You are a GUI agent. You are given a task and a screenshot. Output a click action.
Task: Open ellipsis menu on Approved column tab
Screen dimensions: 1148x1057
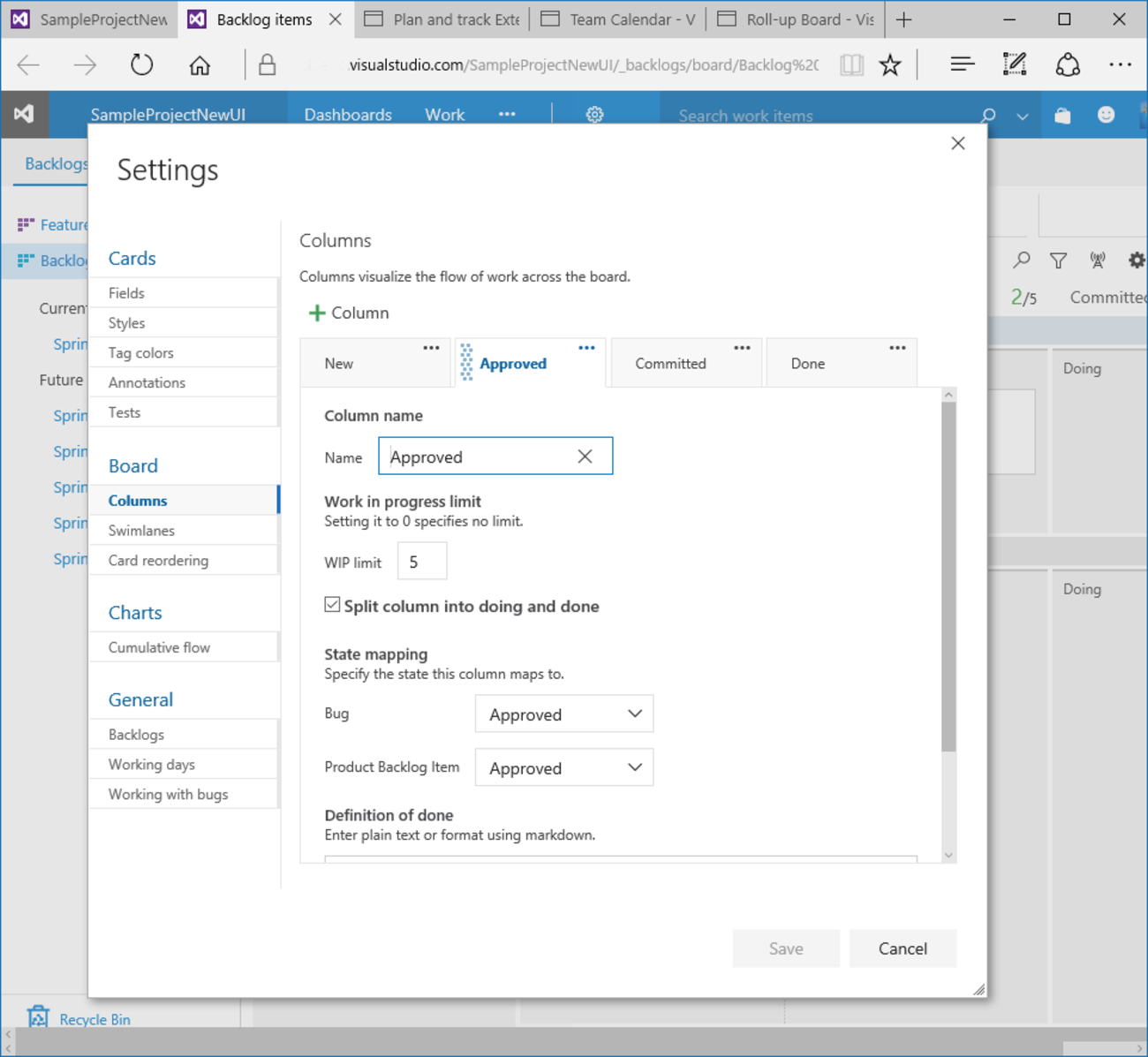(586, 348)
